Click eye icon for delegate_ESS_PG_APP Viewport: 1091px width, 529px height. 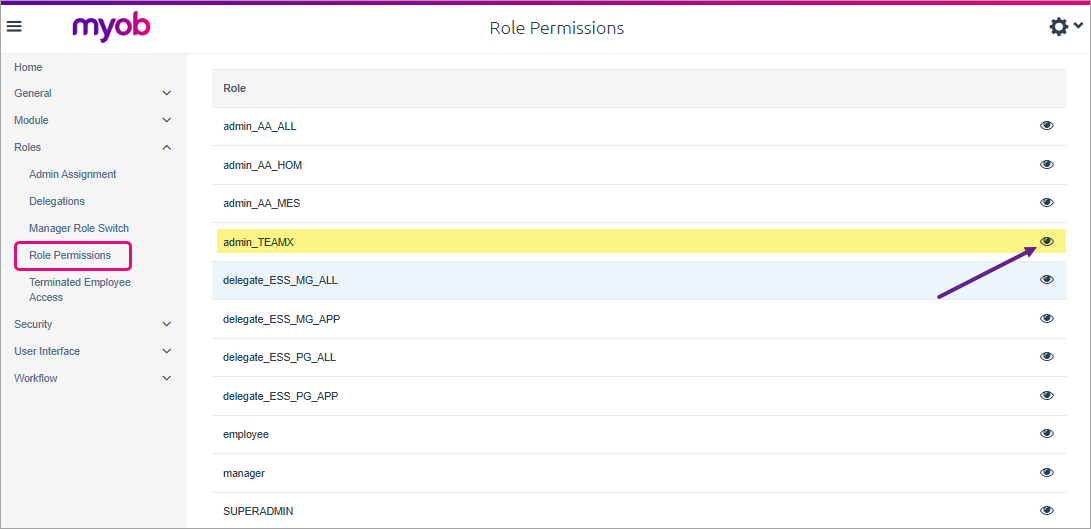click(1047, 396)
